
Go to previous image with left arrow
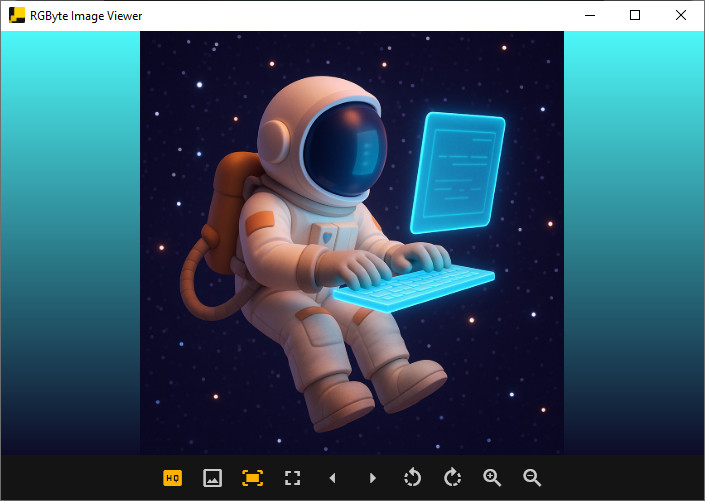coord(332,478)
